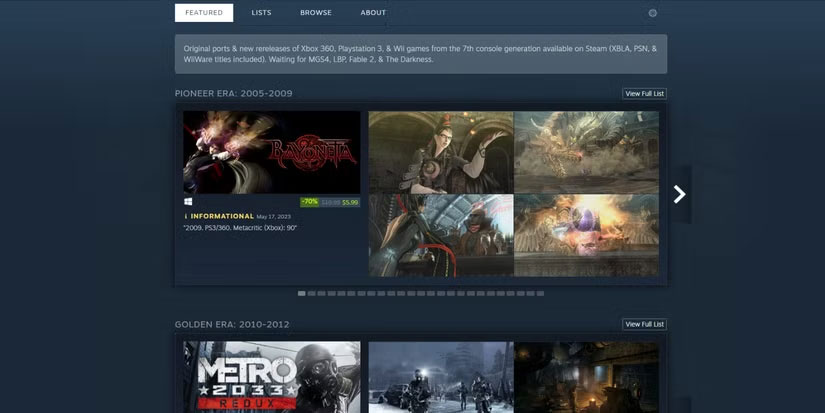Open Metro screenshot of soldiers in snow
825x413 pixels.
[x=441, y=377]
